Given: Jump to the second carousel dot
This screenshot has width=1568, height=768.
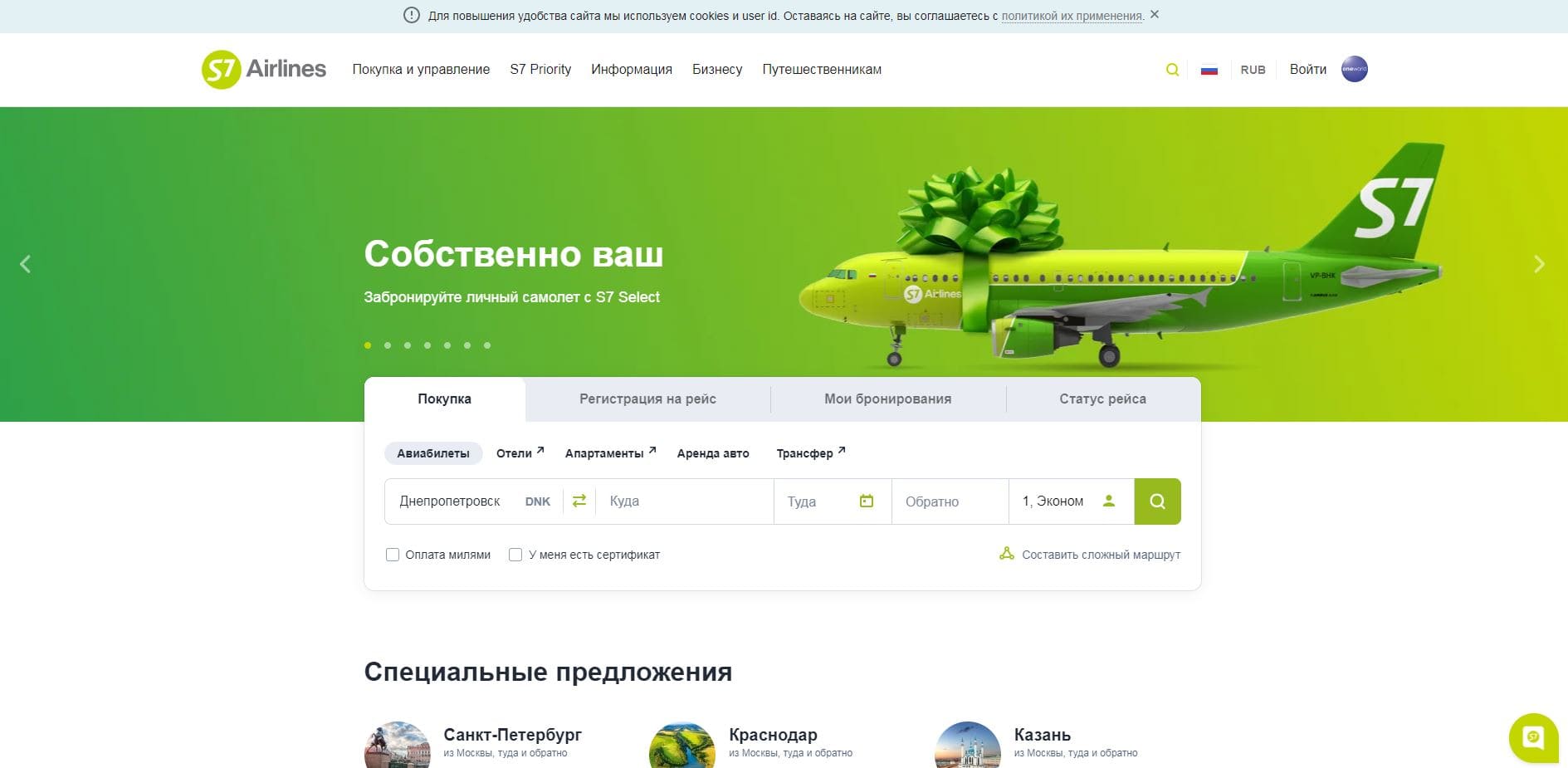Looking at the screenshot, I should (x=388, y=345).
